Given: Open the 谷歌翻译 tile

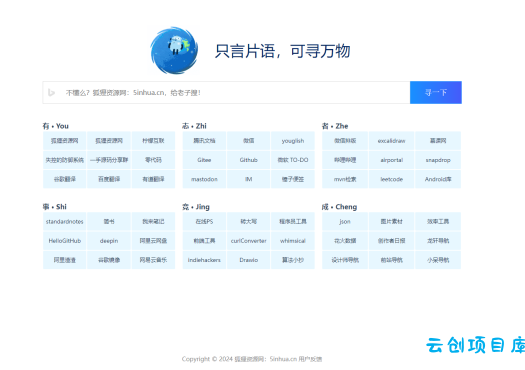Looking at the screenshot, I should click(65, 179).
